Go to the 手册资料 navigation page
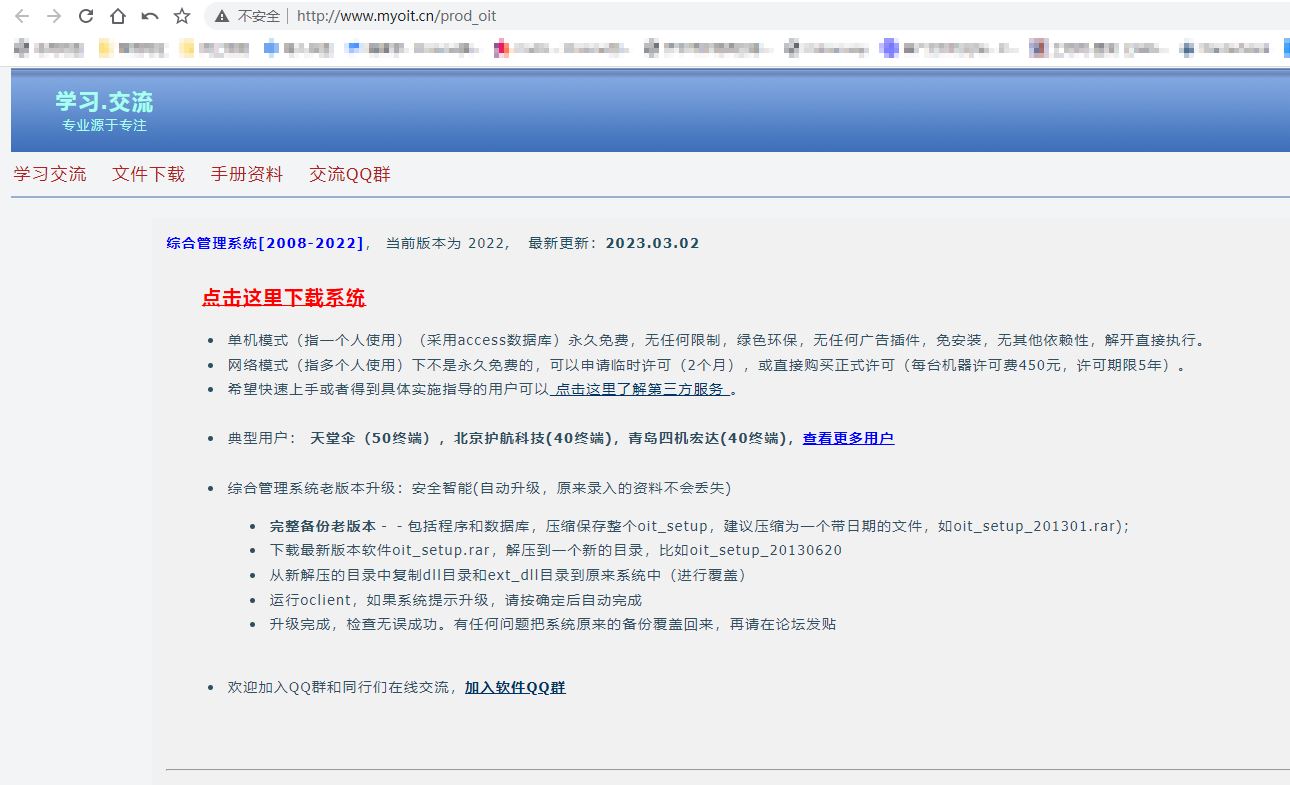1290x785 pixels. 247,174
